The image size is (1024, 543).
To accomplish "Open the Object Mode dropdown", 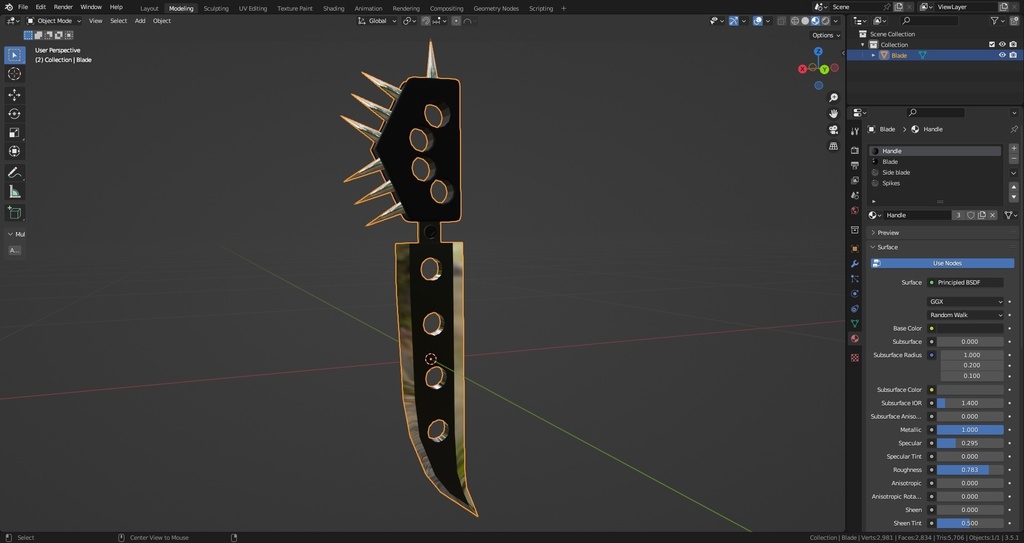I will pyautogui.click(x=54, y=21).
